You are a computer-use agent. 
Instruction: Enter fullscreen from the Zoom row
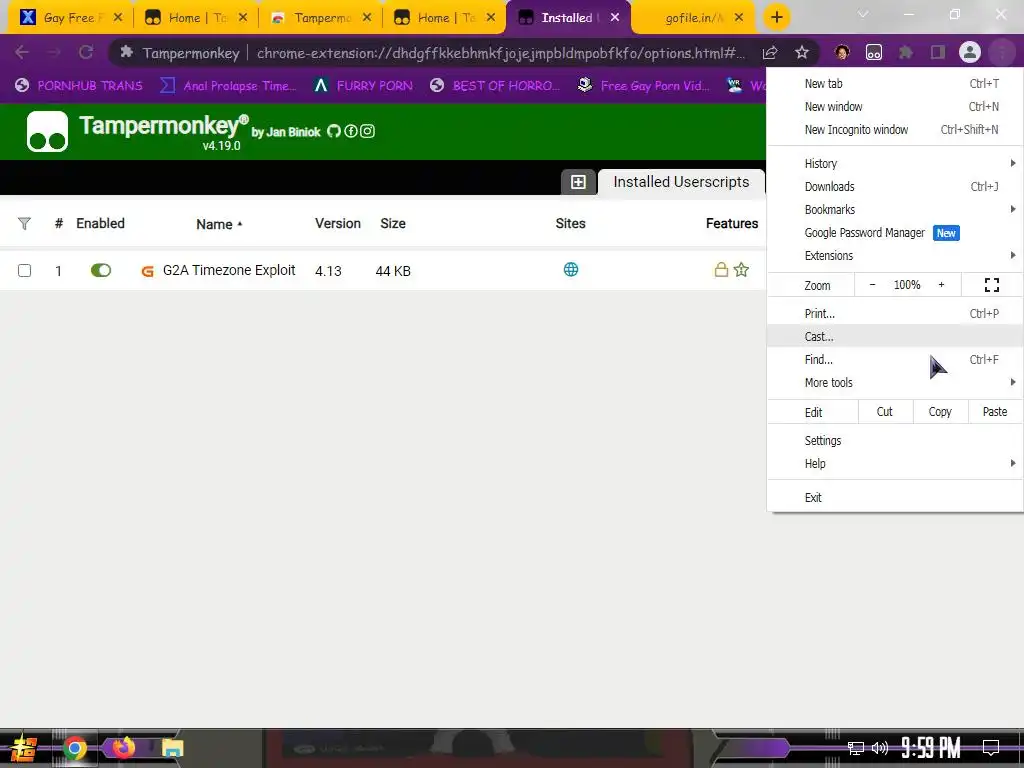coord(991,285)
